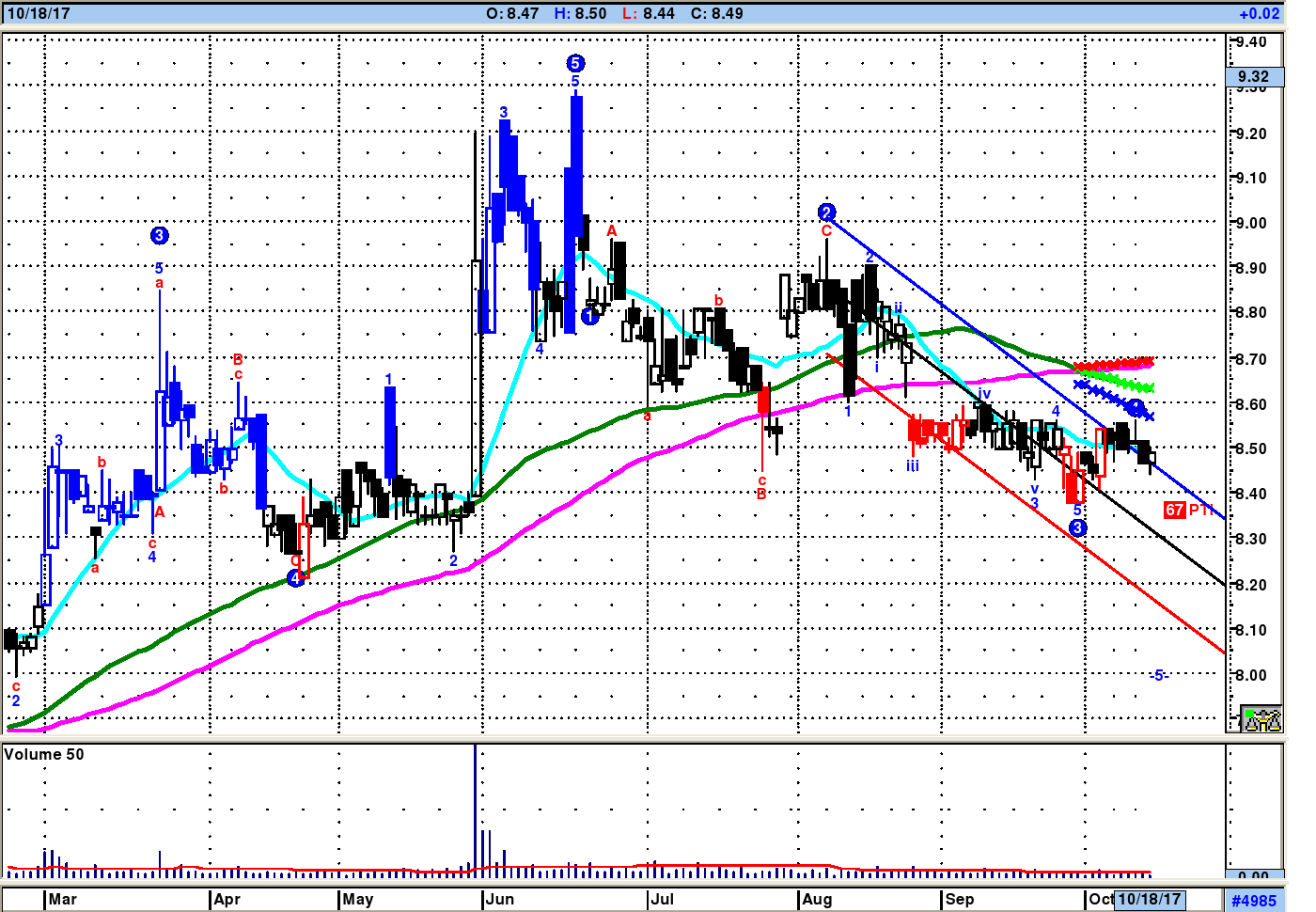Screen dimensions: 1316x912
Task: Click the 0.00 volume scale tag
Action: [x=1254, y=875]
